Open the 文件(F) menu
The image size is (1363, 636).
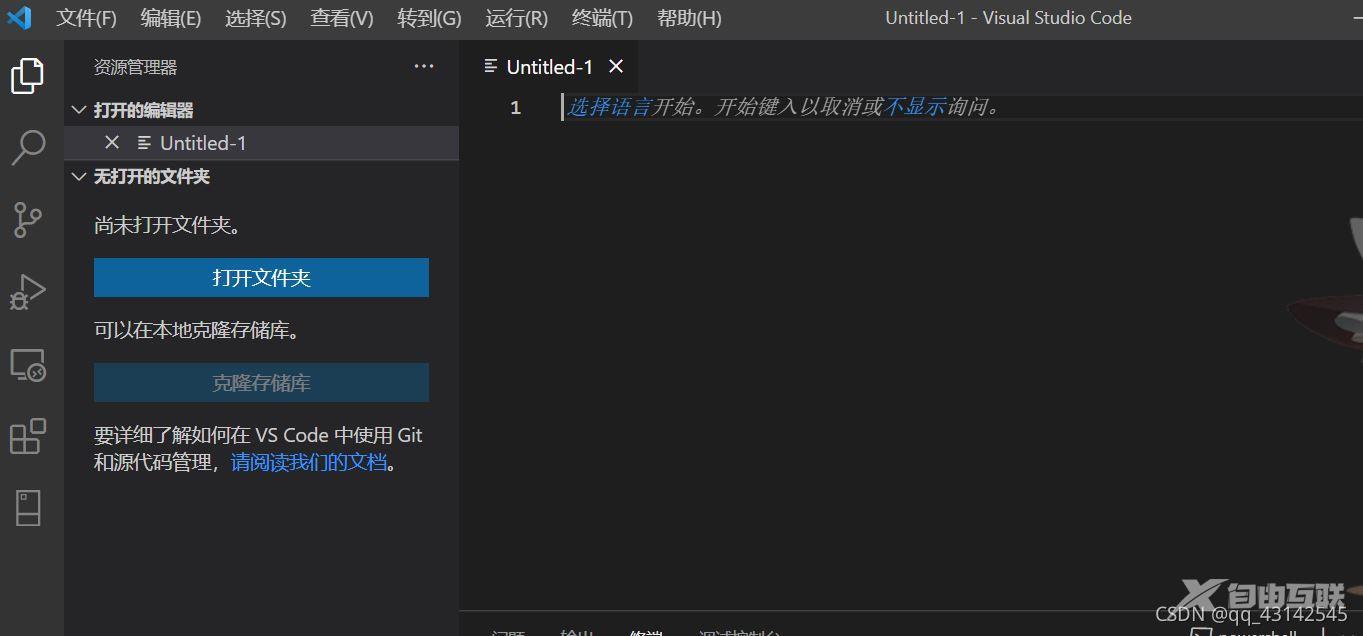86,18
